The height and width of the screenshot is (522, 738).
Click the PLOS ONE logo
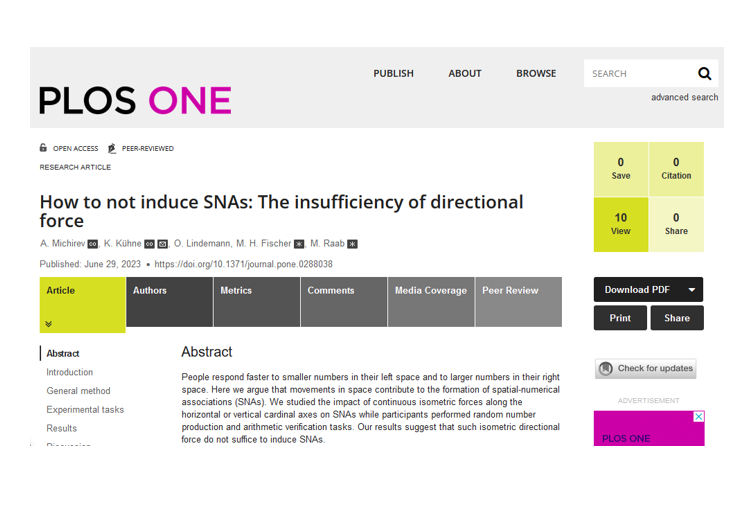click(x=135, y=100)
